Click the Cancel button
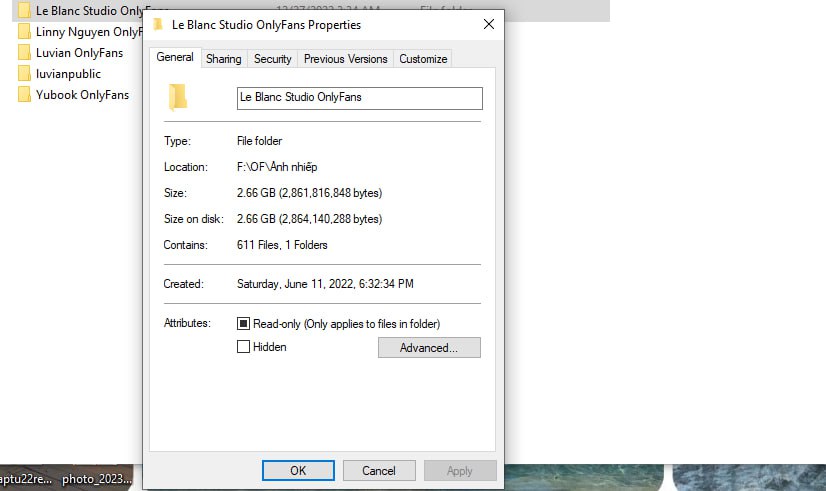The image size is (826, 491). (x=379, y=470)
